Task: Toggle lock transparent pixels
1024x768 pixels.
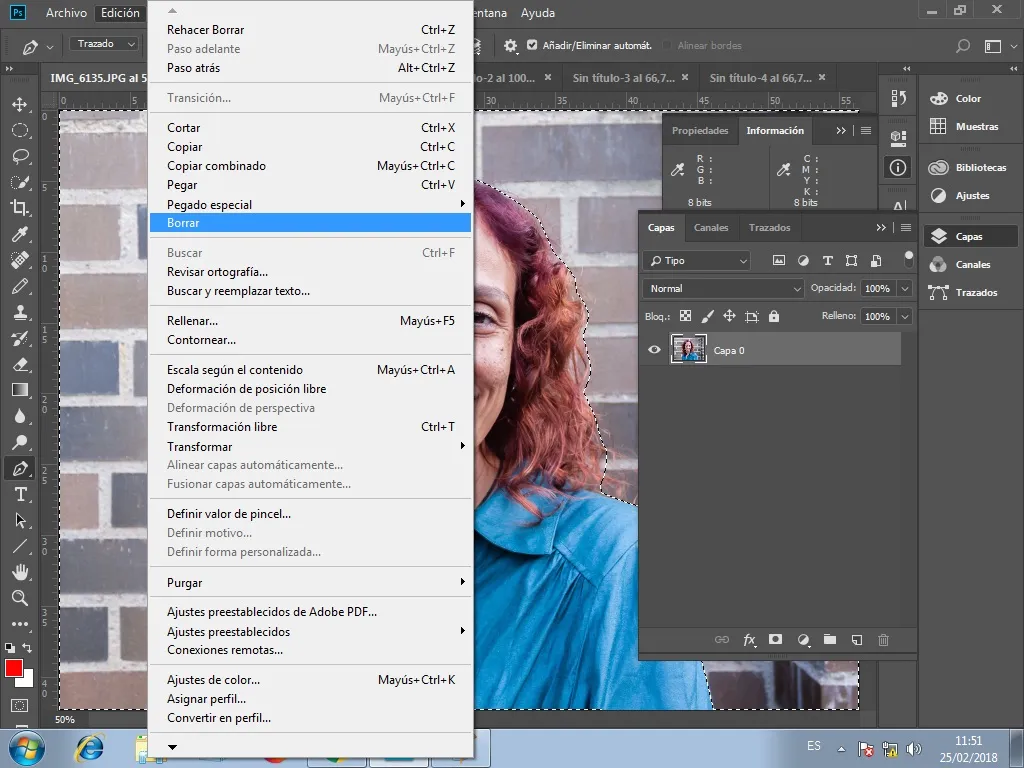Action: (685, 316)
